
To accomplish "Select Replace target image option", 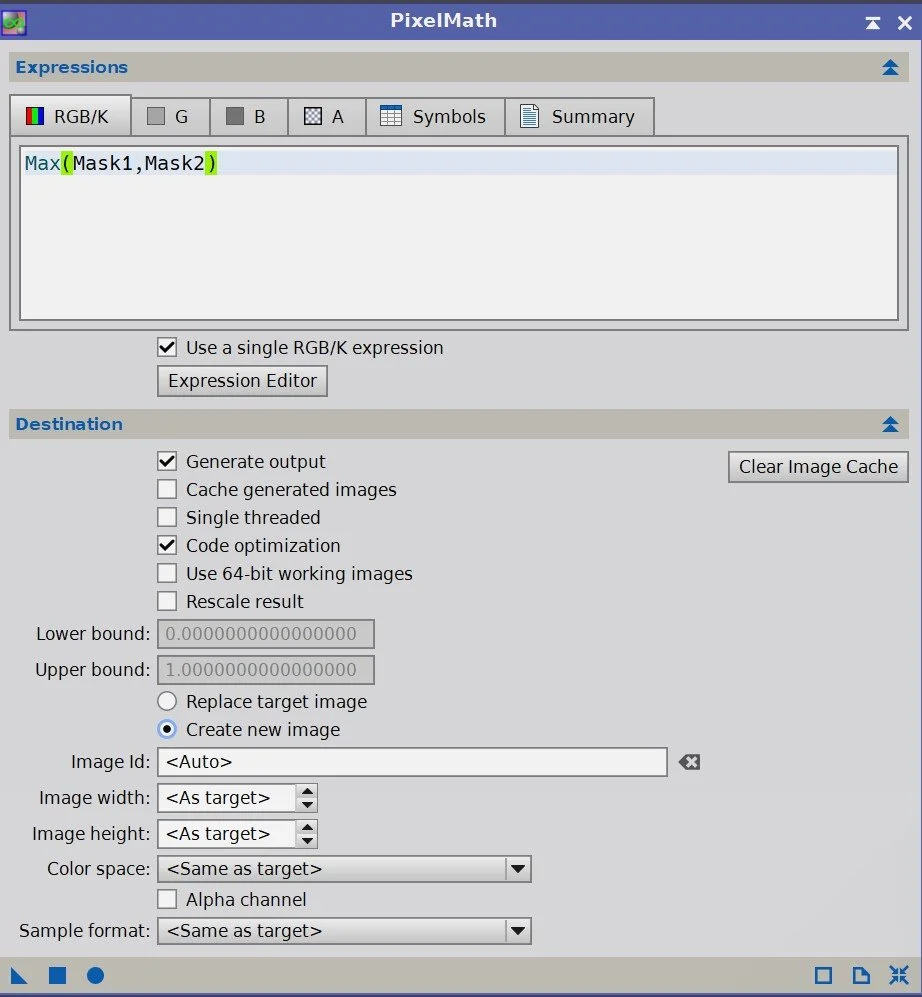I will click(x=167, y=701).
